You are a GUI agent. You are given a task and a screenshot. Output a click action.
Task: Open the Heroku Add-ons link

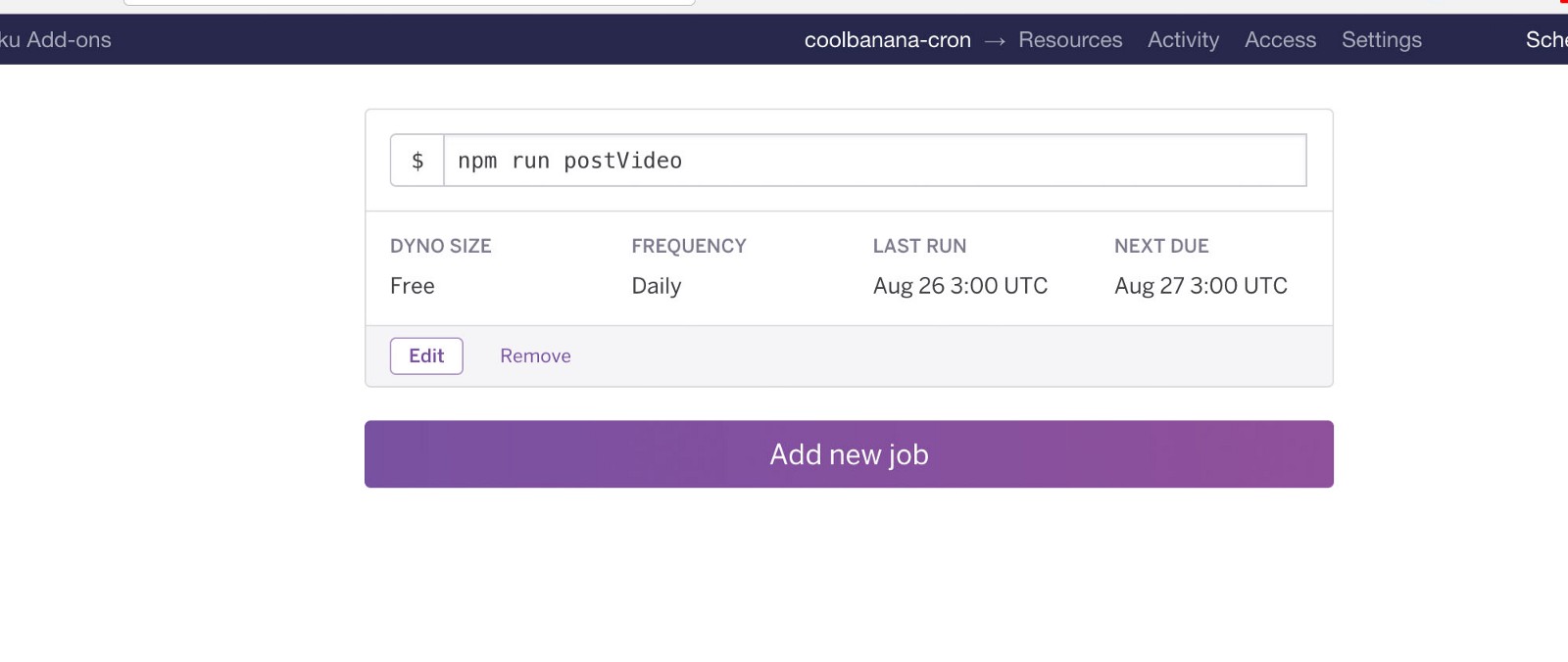56,40
